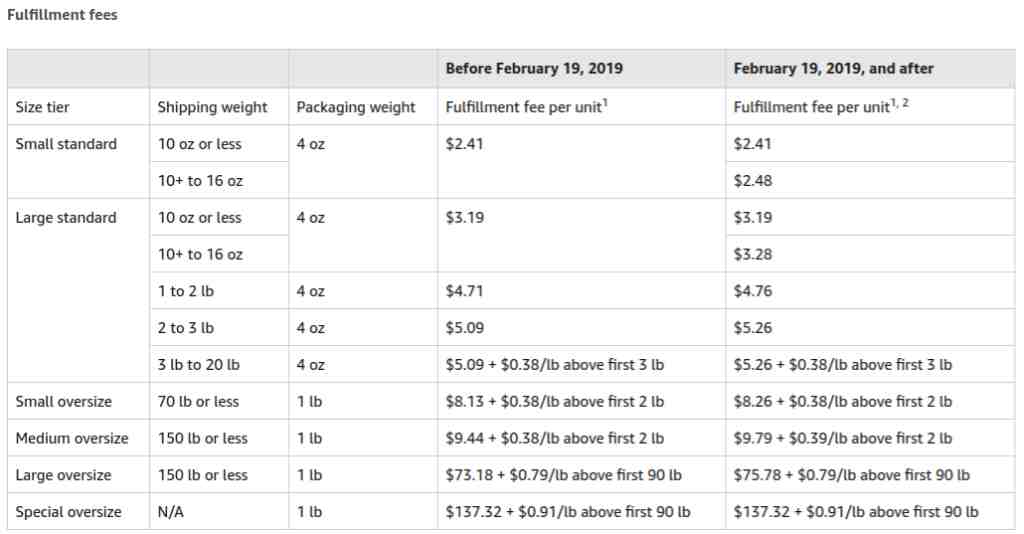Click the $5.26 fee for 2 to 3 lb
This screenshot has height=534, width=1024.
pyautogui.click(x=753, y=328)
